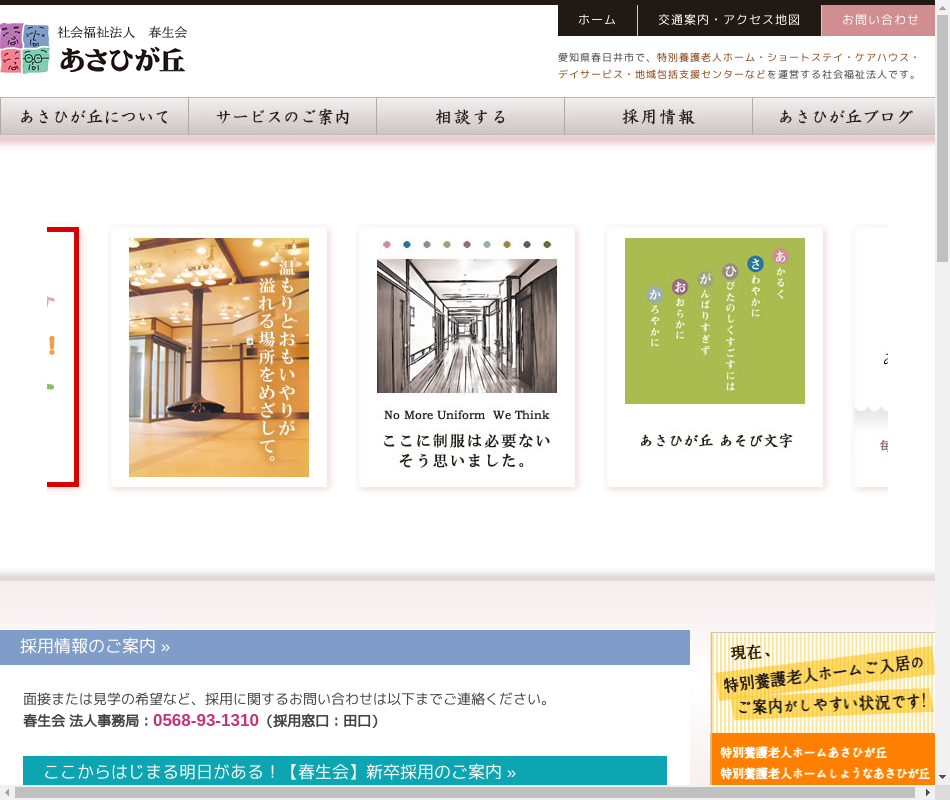Click the pink dot above hallway image
The height and width of the screenshot is (800, 950).
pos(387,244)
